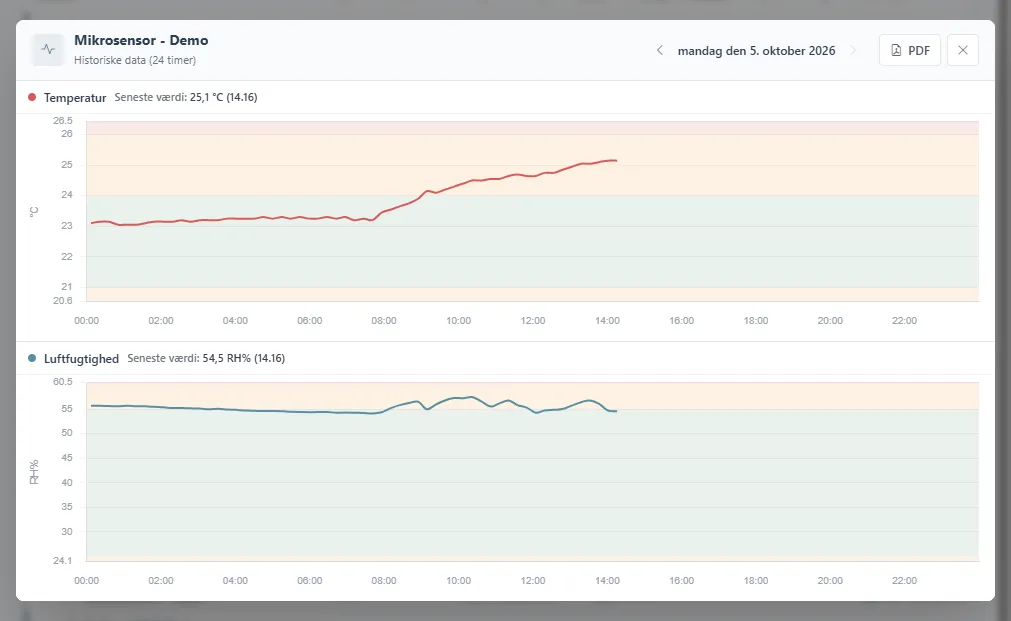Go to the next day with right chevron
The height and width of the screenshot is (621, 1011).
coord(854,50)
